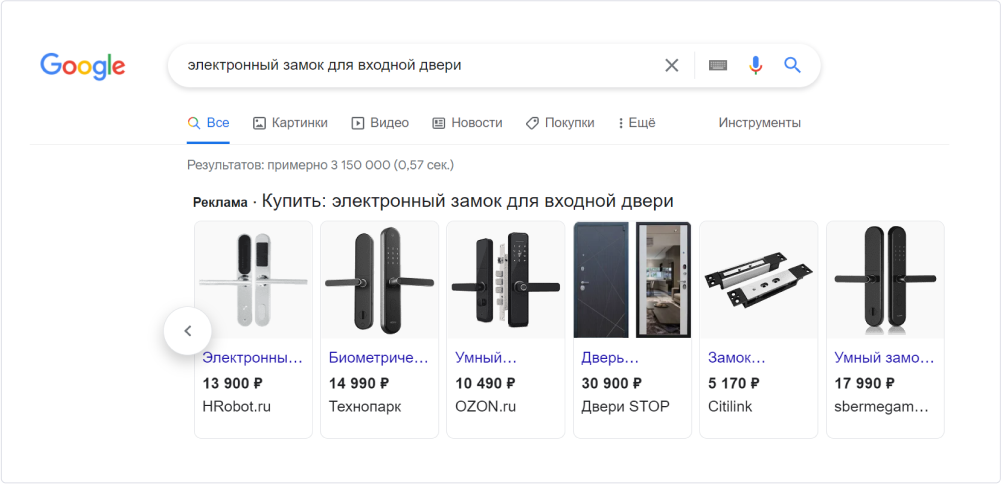
Task: Start voice search with microphone icon
Action: point(755,65)
